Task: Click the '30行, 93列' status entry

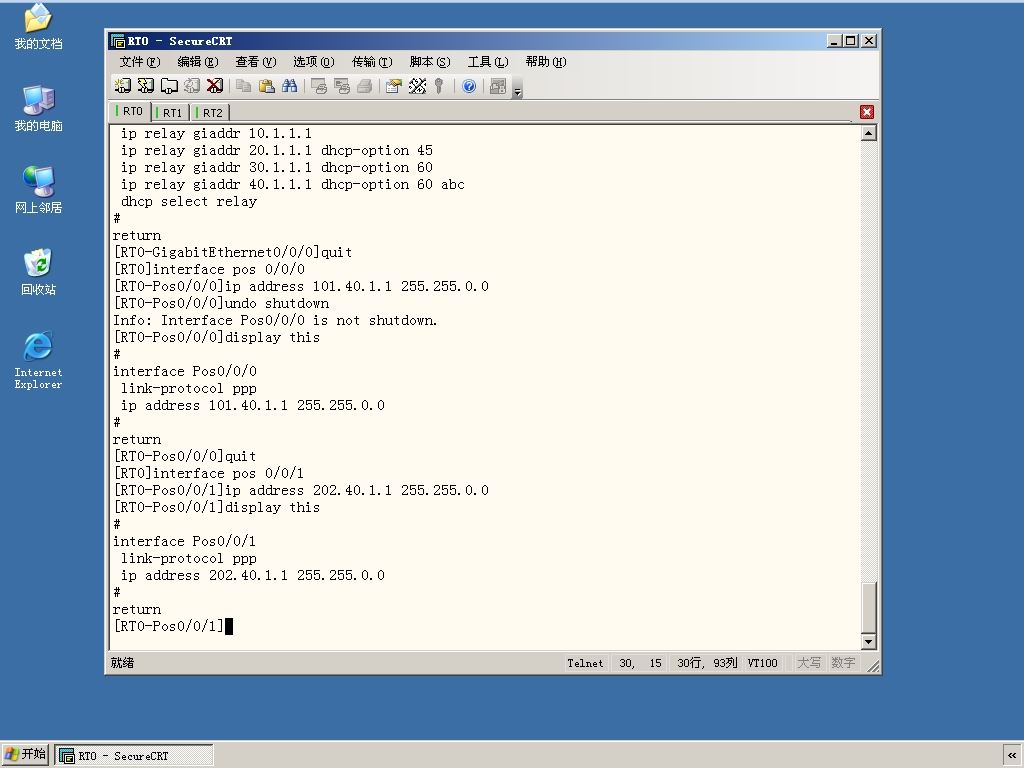Action: tap(707, 663)
